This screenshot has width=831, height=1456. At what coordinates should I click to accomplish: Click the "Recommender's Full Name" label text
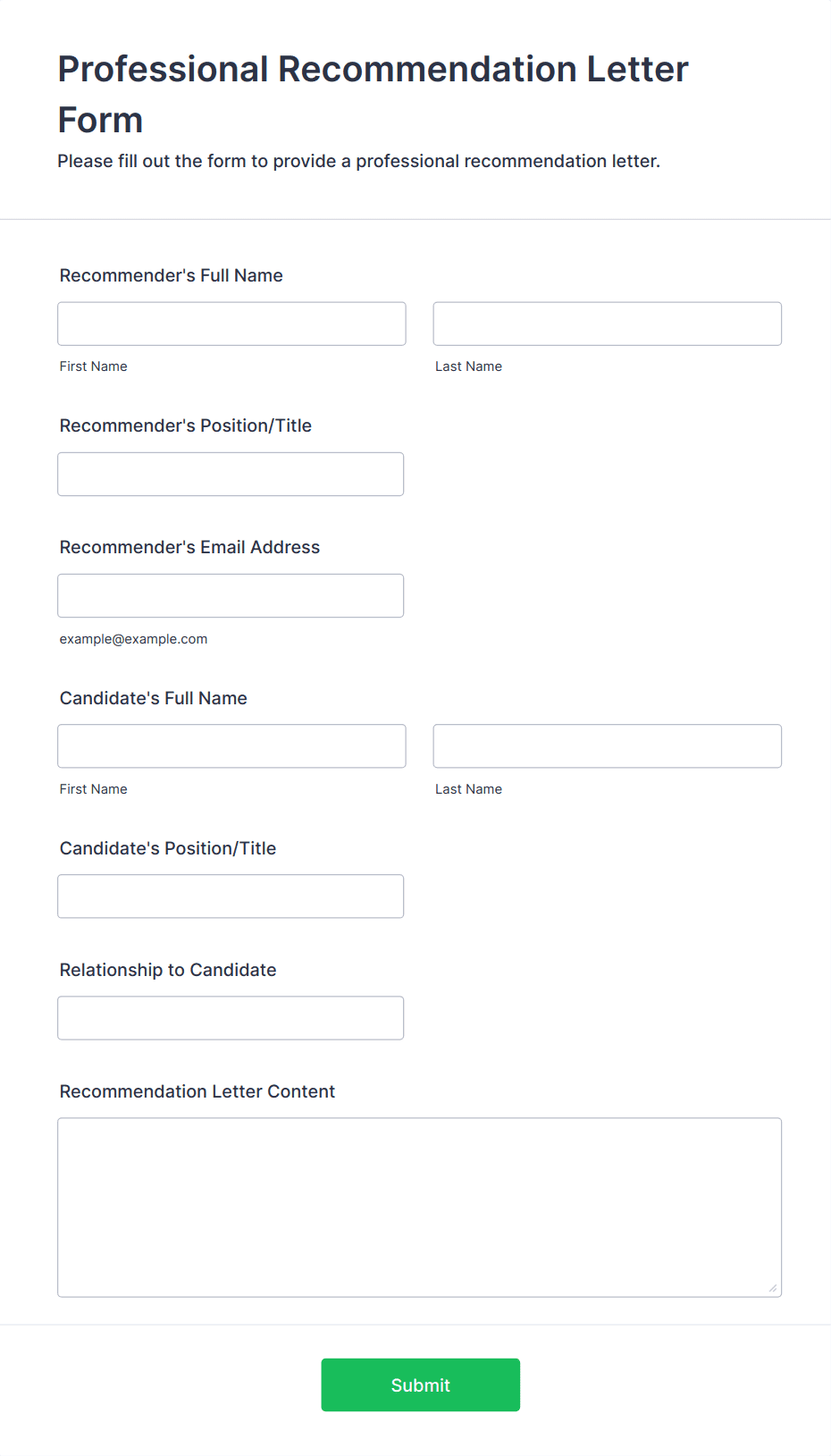tap(171, 275)
